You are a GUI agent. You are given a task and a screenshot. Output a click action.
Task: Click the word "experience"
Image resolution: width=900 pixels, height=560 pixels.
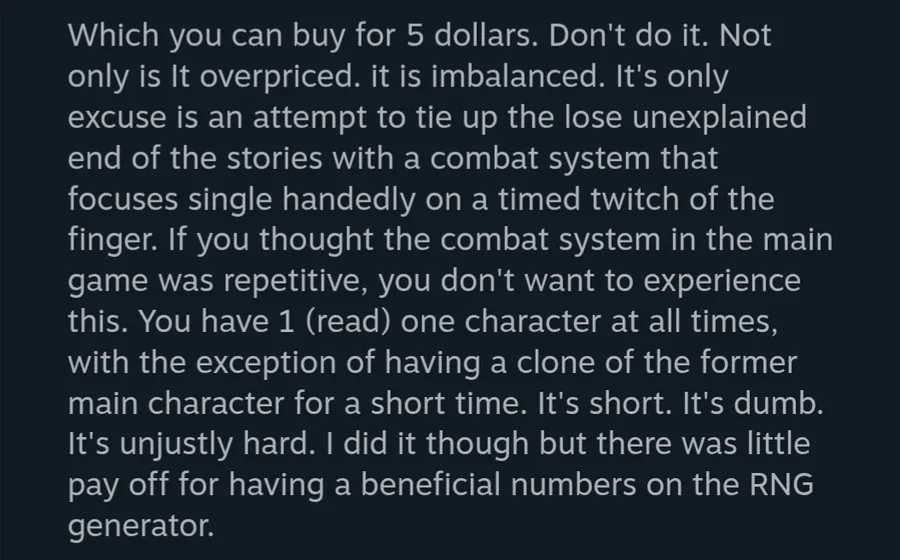[719, 281]
